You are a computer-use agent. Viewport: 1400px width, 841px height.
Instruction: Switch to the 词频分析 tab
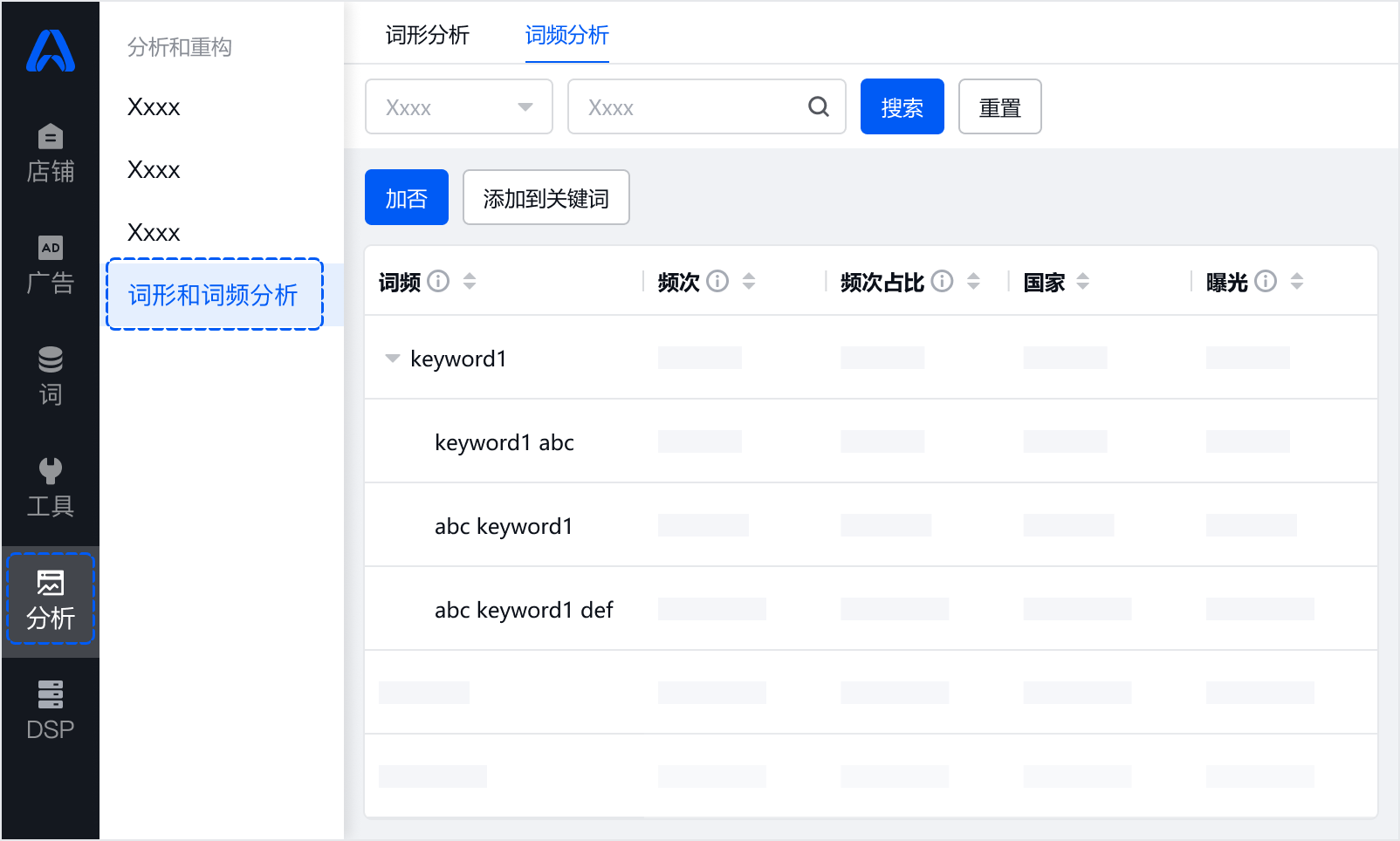[567, 35]
